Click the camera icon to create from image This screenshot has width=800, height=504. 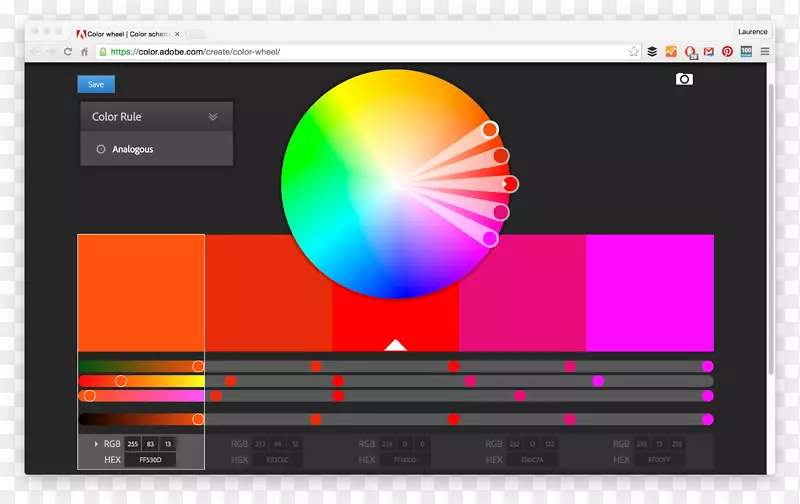click(684, 79)
